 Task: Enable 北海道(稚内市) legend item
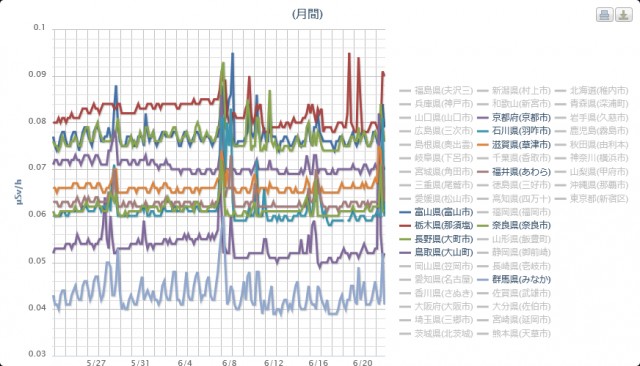click(592, 90)
